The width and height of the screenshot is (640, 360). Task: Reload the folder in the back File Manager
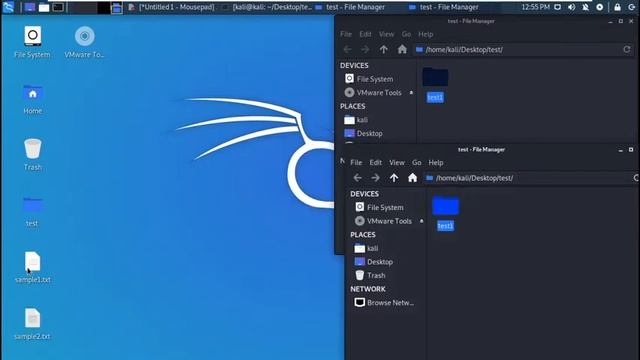(627, 49)
